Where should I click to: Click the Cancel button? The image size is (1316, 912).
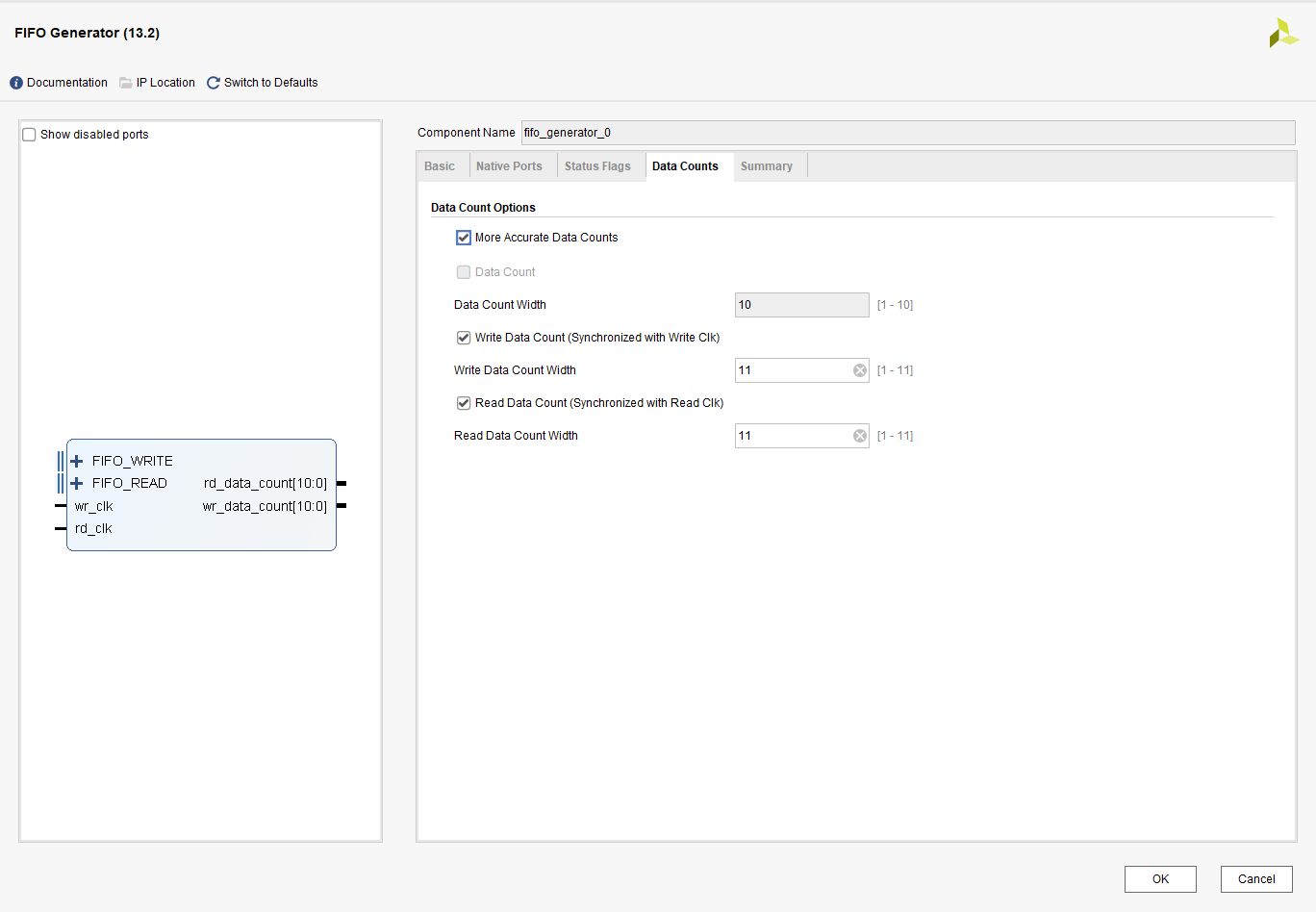[1256, 879]
